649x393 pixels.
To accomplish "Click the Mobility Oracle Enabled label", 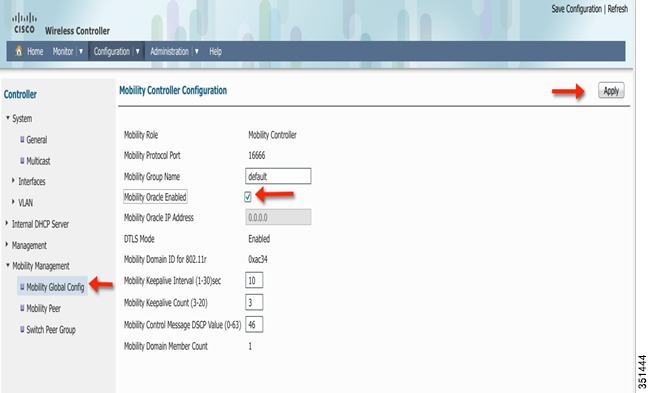I will pos(155,197).
